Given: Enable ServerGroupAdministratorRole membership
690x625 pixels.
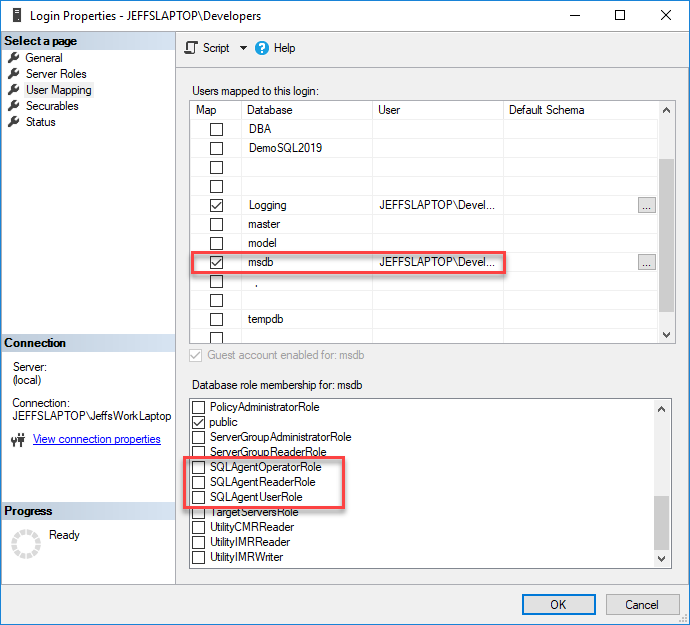Looking at the screenshot, I should 198,437.
